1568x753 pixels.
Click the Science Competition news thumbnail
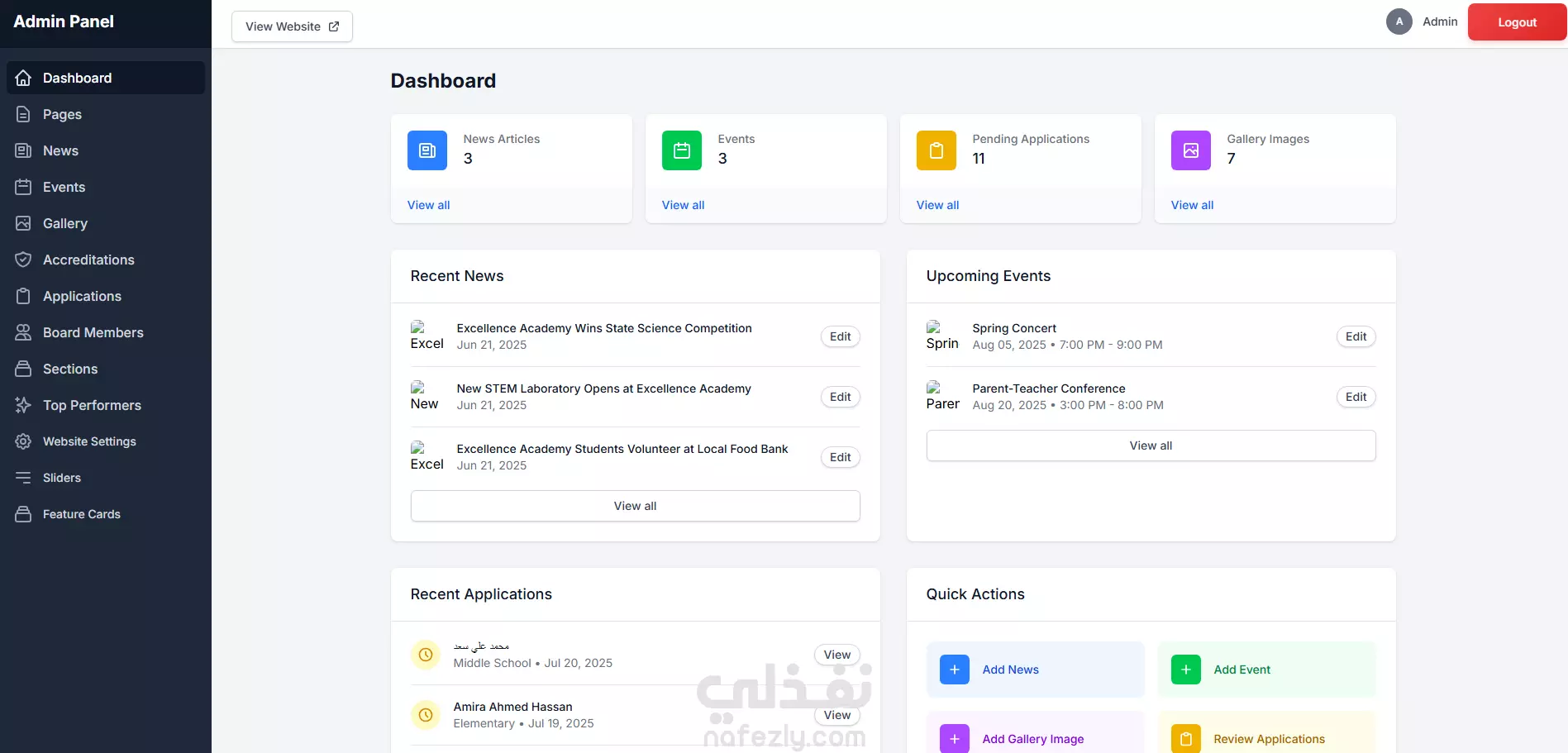tap(427, 336)
